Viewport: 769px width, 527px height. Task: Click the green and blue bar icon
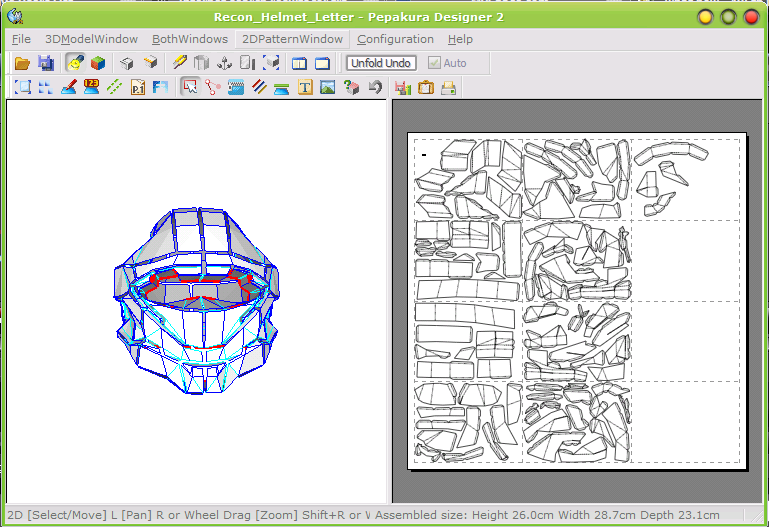pos(282,88)
